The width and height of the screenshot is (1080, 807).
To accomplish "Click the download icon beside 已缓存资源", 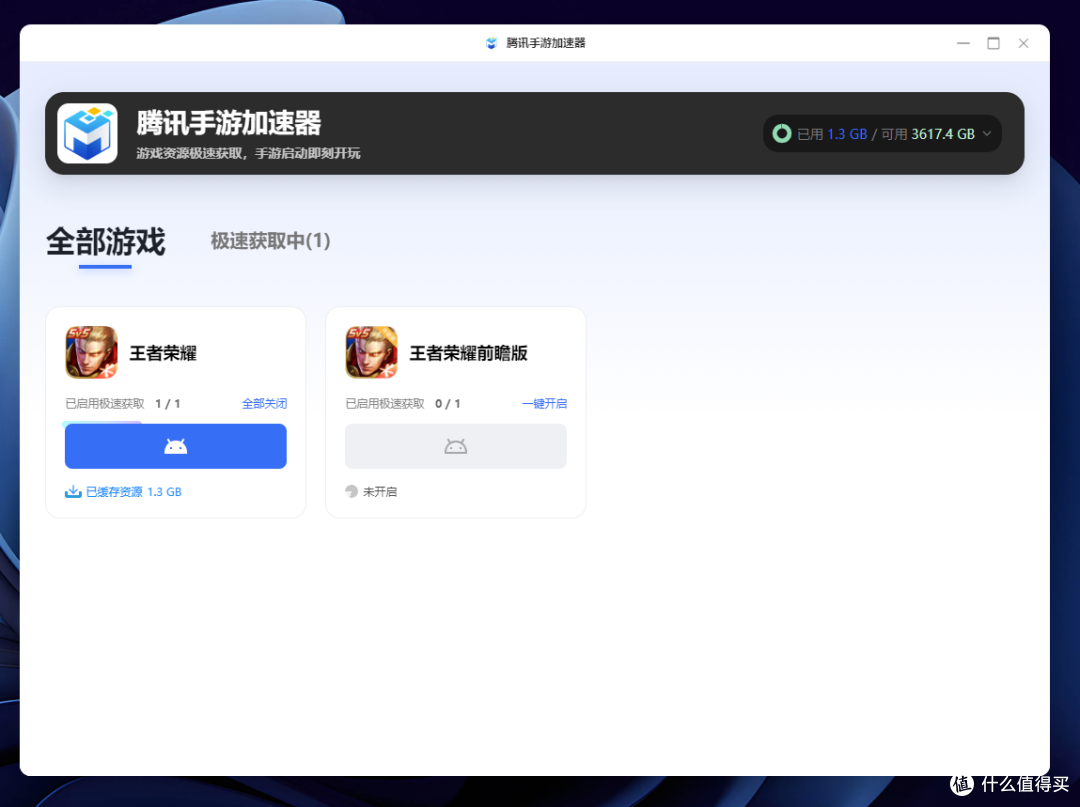I will click(x=73, y=492).
